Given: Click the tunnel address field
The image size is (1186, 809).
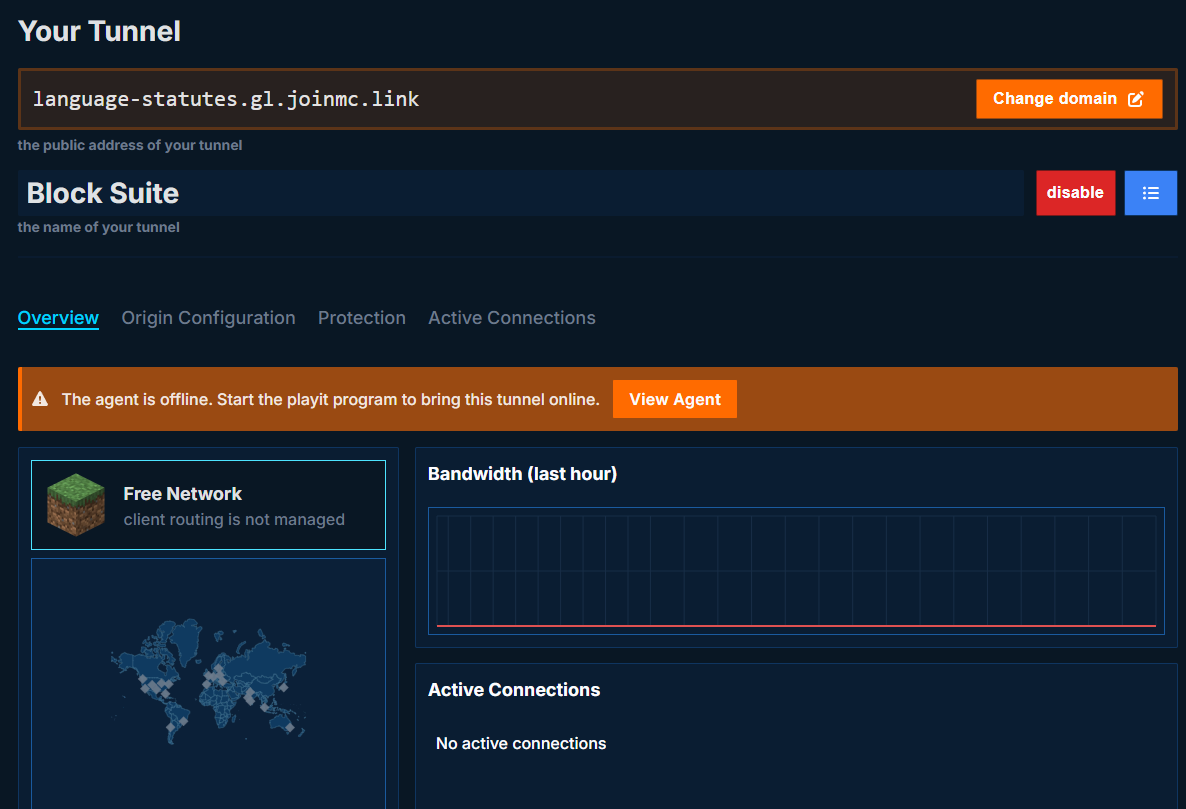Looking at the screenshot, I should (500, 98).
